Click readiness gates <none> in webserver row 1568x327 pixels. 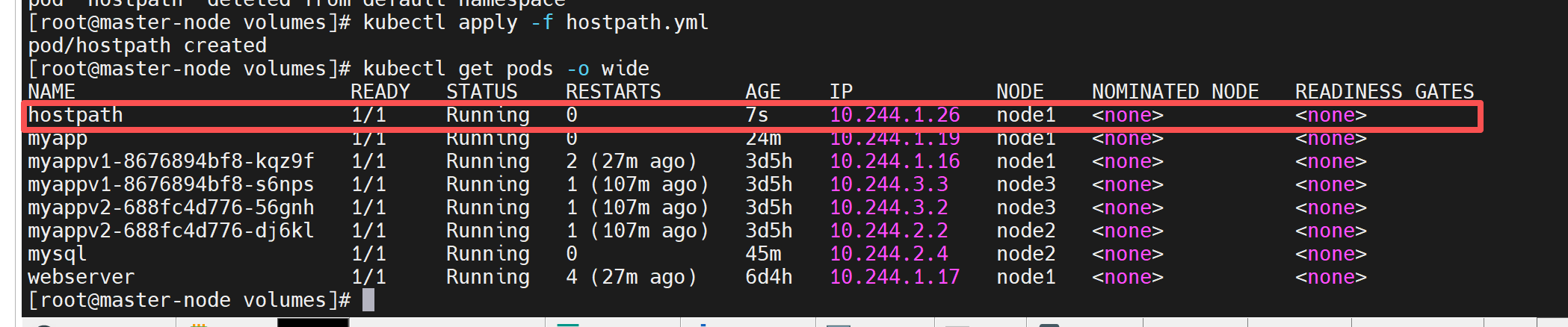click(1331, 277)
